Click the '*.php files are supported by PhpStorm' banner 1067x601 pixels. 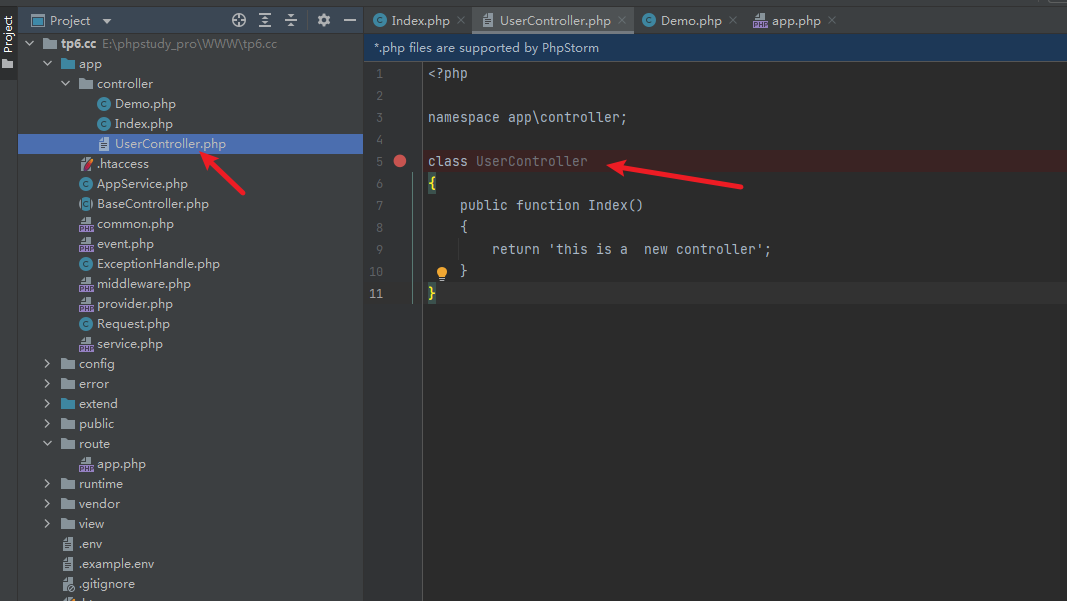pos(487,48)
